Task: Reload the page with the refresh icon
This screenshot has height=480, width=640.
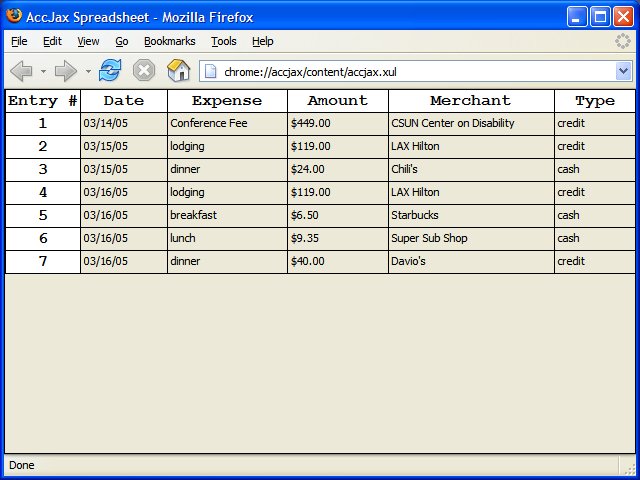Action: [x=110, y=70]
